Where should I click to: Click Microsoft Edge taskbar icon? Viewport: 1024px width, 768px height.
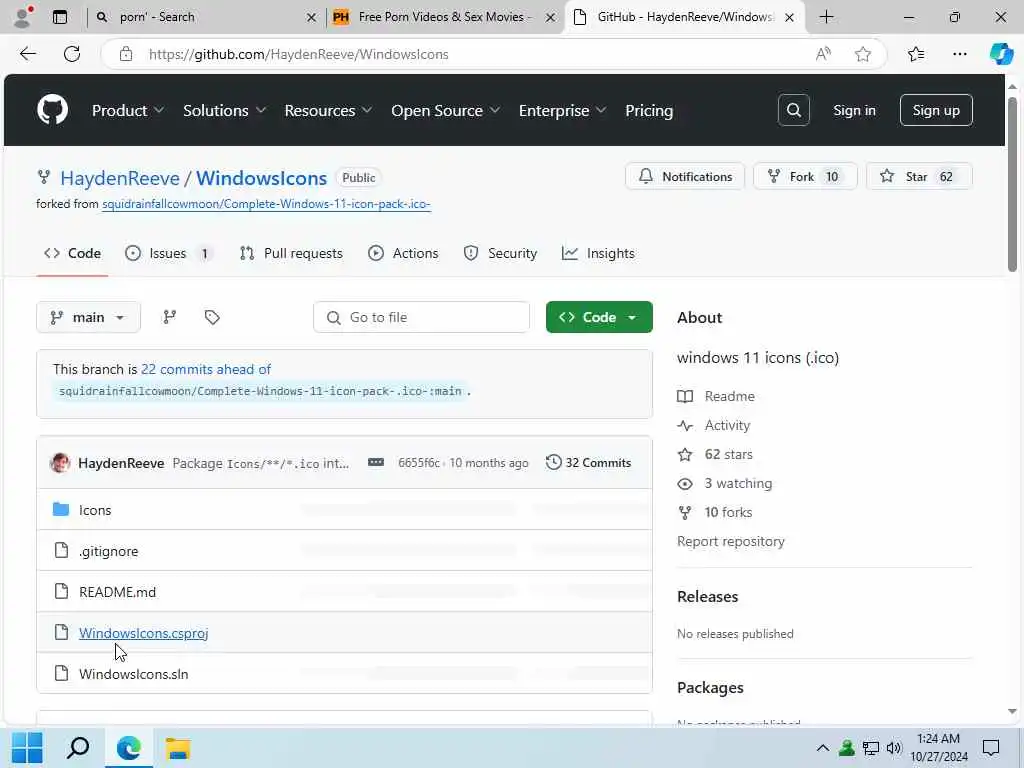pos(129,748)
